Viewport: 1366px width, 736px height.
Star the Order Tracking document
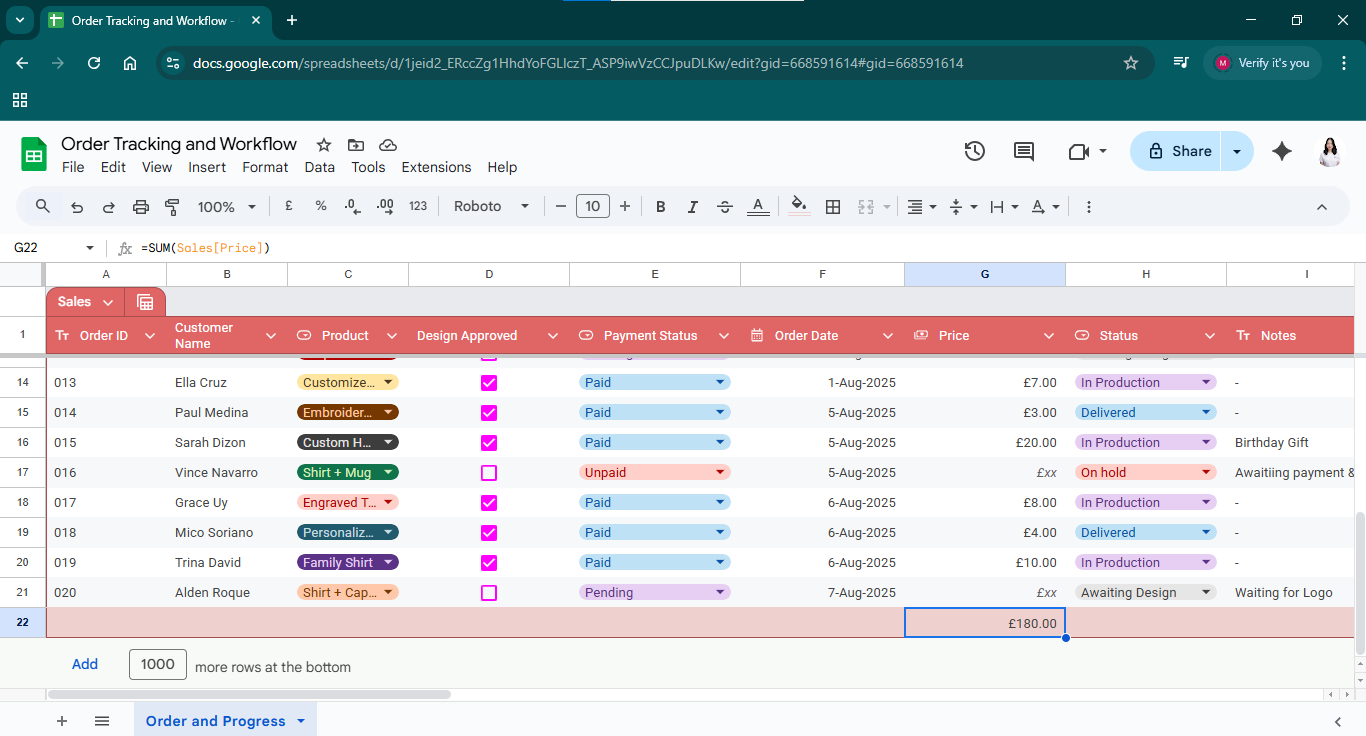coord(323,145)
